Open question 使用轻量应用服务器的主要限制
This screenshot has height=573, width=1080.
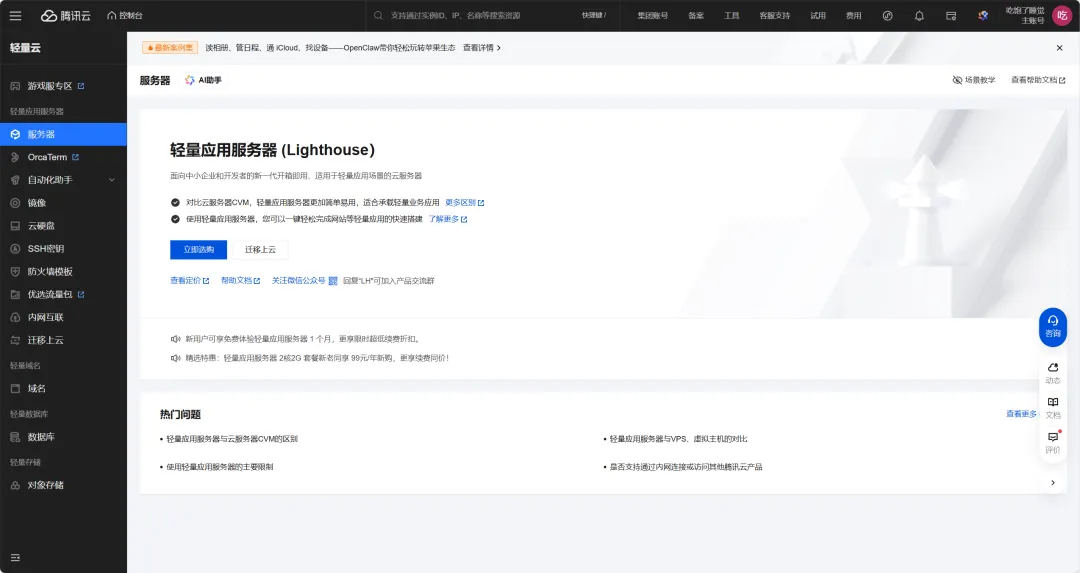tap(220, 467)
